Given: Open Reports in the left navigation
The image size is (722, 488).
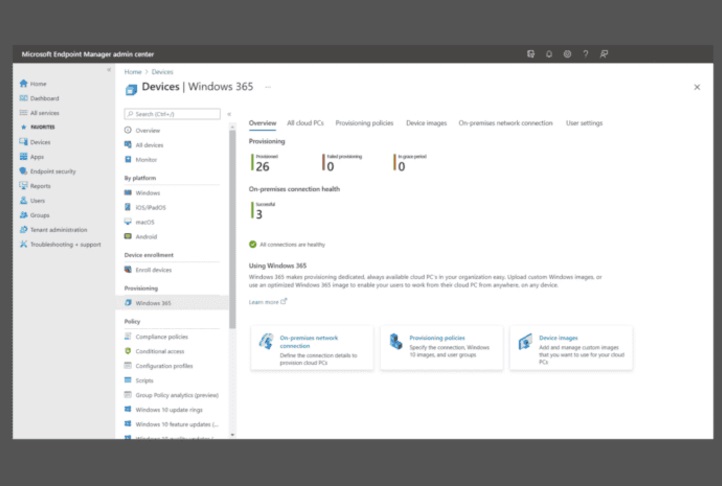Looking at the screenshot, I should (35, 186).
